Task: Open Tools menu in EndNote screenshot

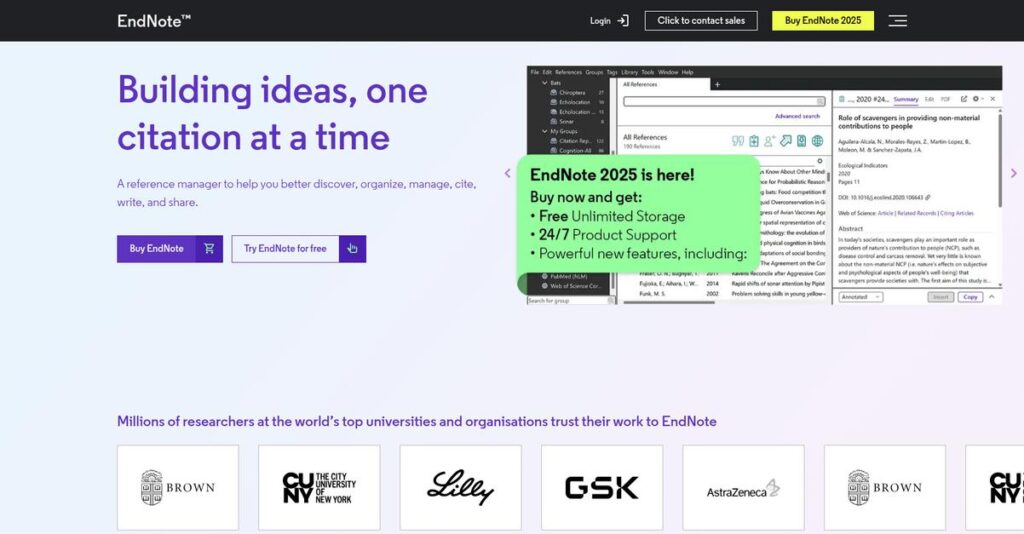Action: (x=647, y=72)
